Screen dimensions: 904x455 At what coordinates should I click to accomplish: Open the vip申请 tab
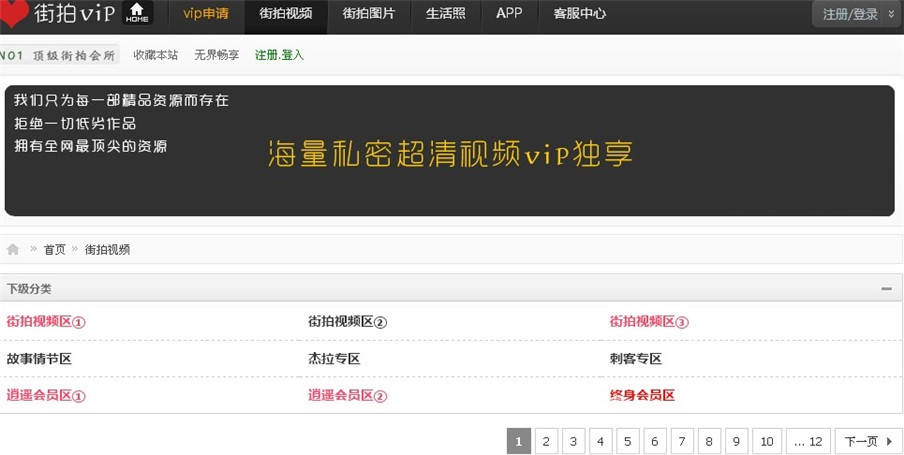(x=206, y=14)
